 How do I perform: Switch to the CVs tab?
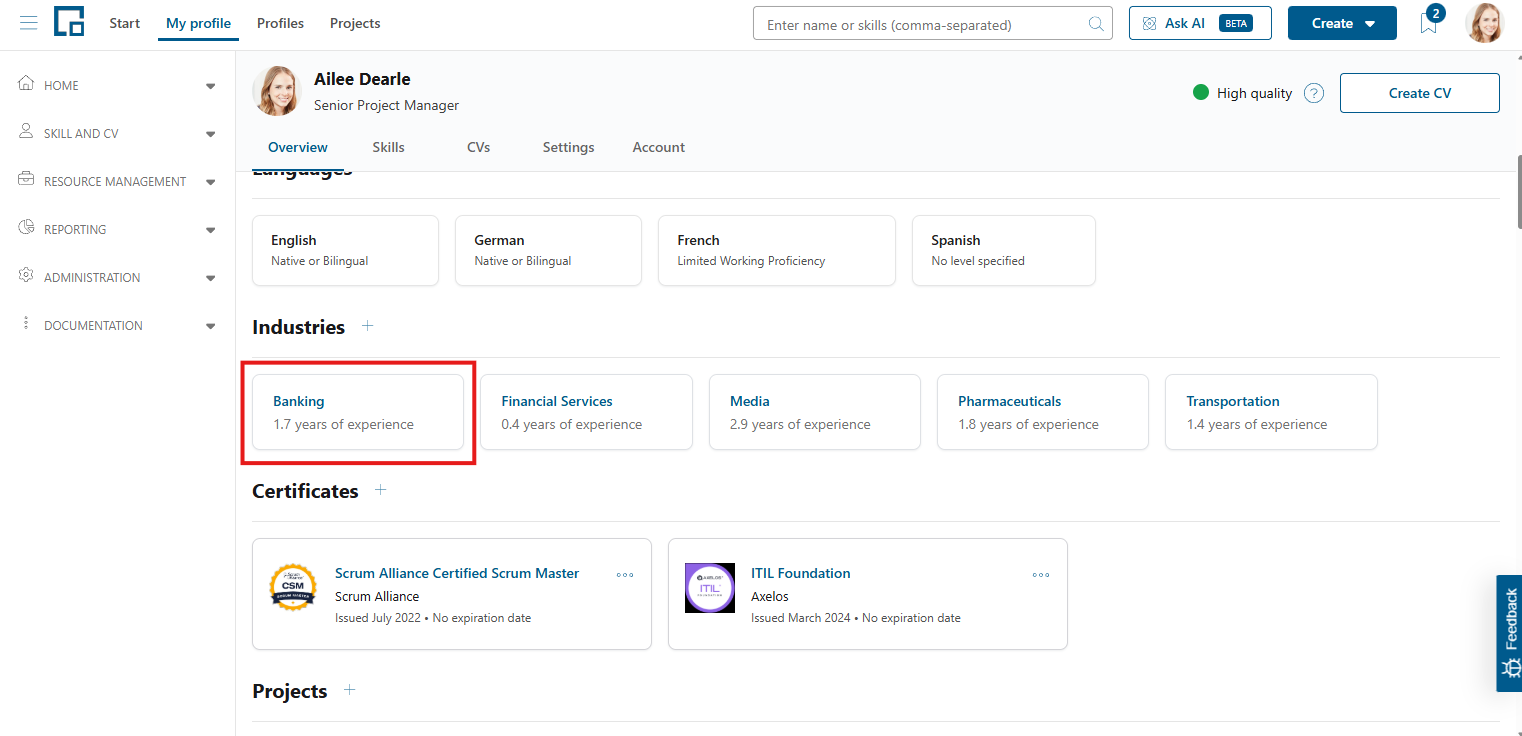(x=479, y=147)
